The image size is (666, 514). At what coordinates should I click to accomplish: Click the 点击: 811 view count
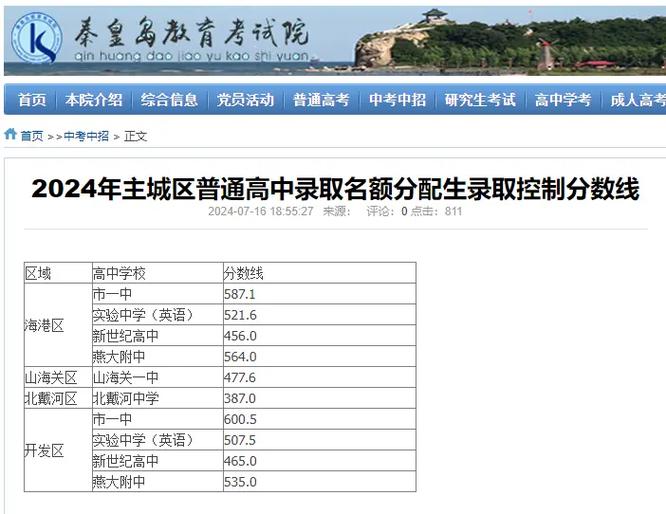[436, 211]
